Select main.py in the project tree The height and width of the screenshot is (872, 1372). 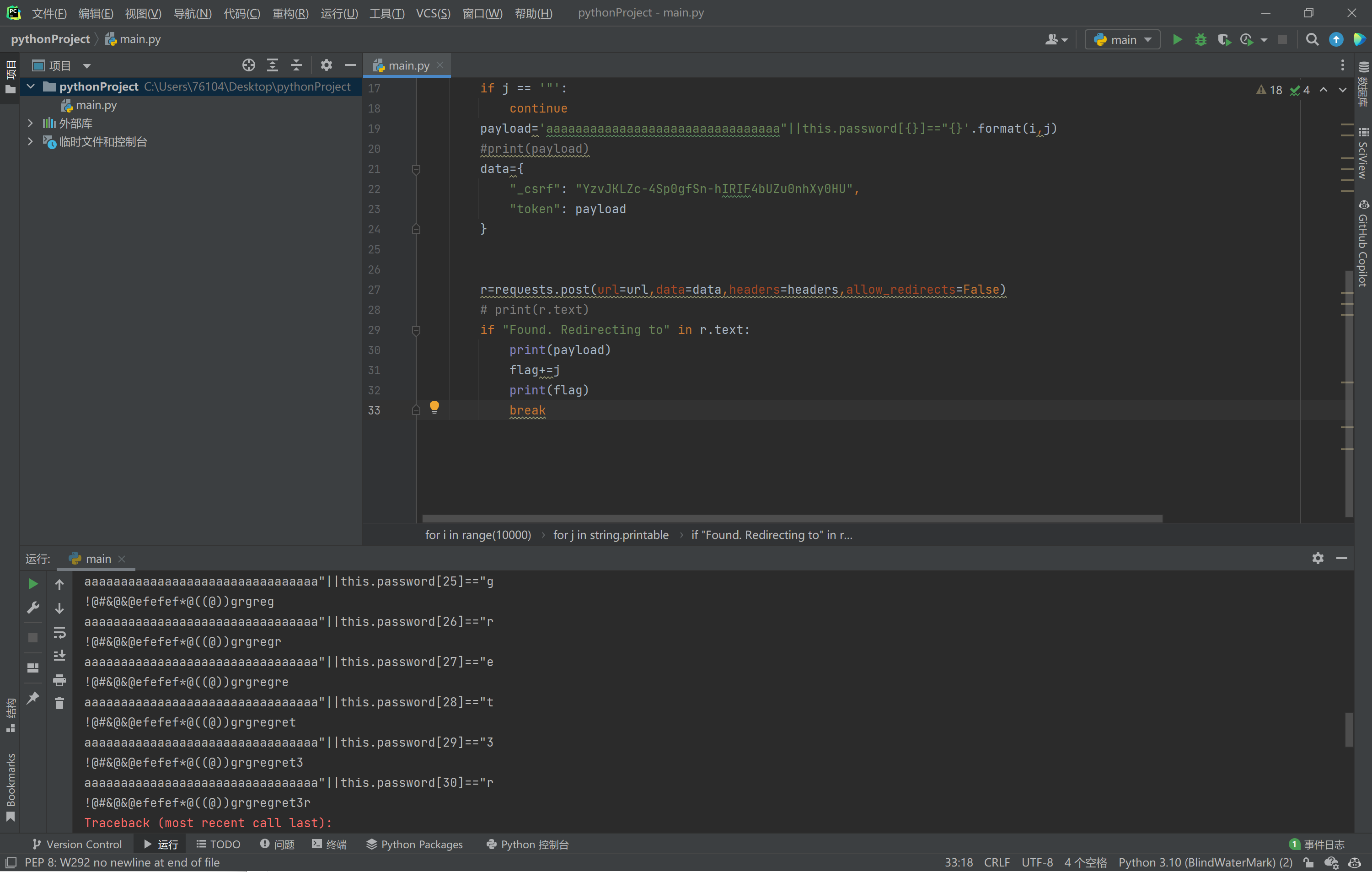point(89,105)
